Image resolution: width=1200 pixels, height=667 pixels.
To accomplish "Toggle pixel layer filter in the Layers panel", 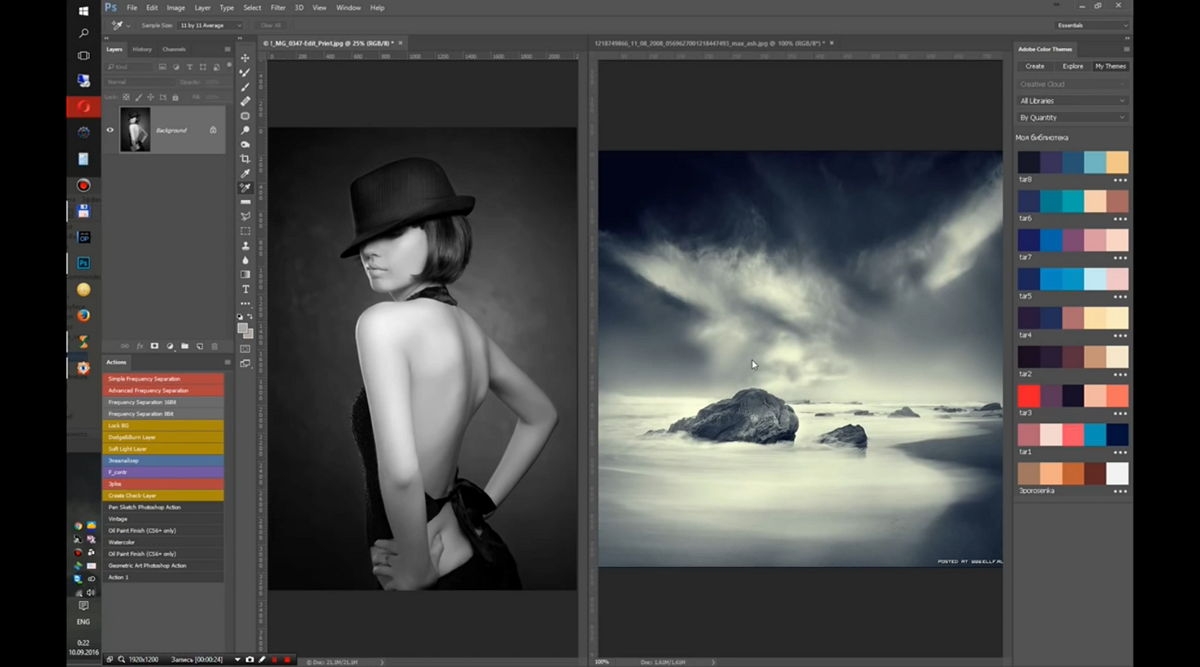I will [x=163, y=67].
